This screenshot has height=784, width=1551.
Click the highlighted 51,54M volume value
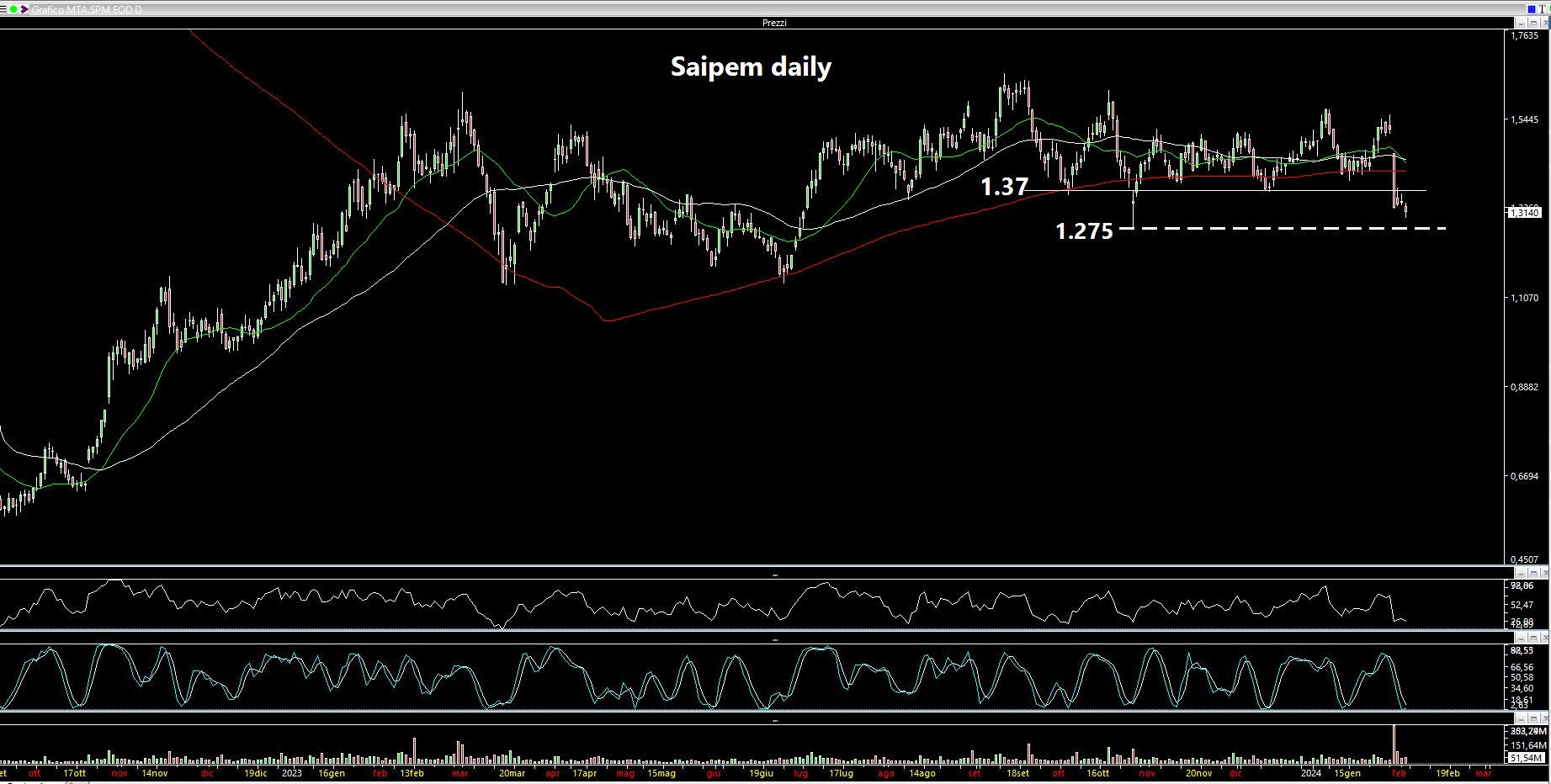(x=1527, y=758)
